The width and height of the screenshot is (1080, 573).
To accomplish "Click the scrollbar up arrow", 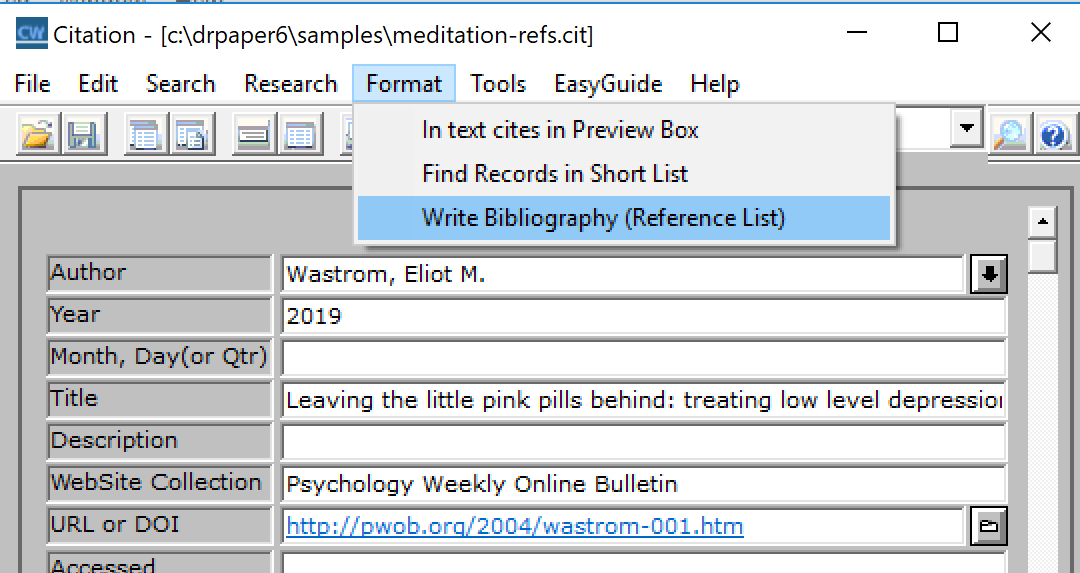I will (1043, 221).
